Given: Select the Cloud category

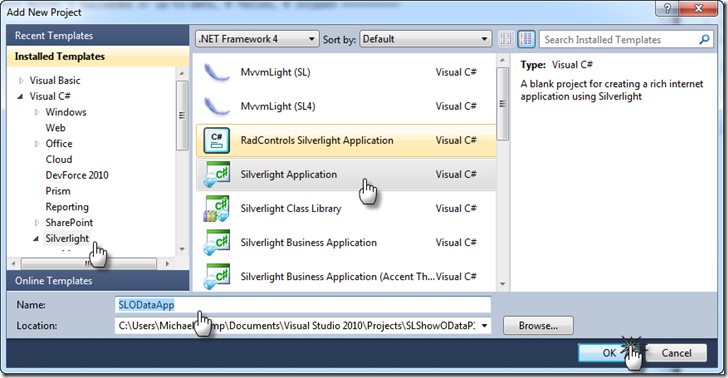Looking at the screenshot, I should click(59, 159).
